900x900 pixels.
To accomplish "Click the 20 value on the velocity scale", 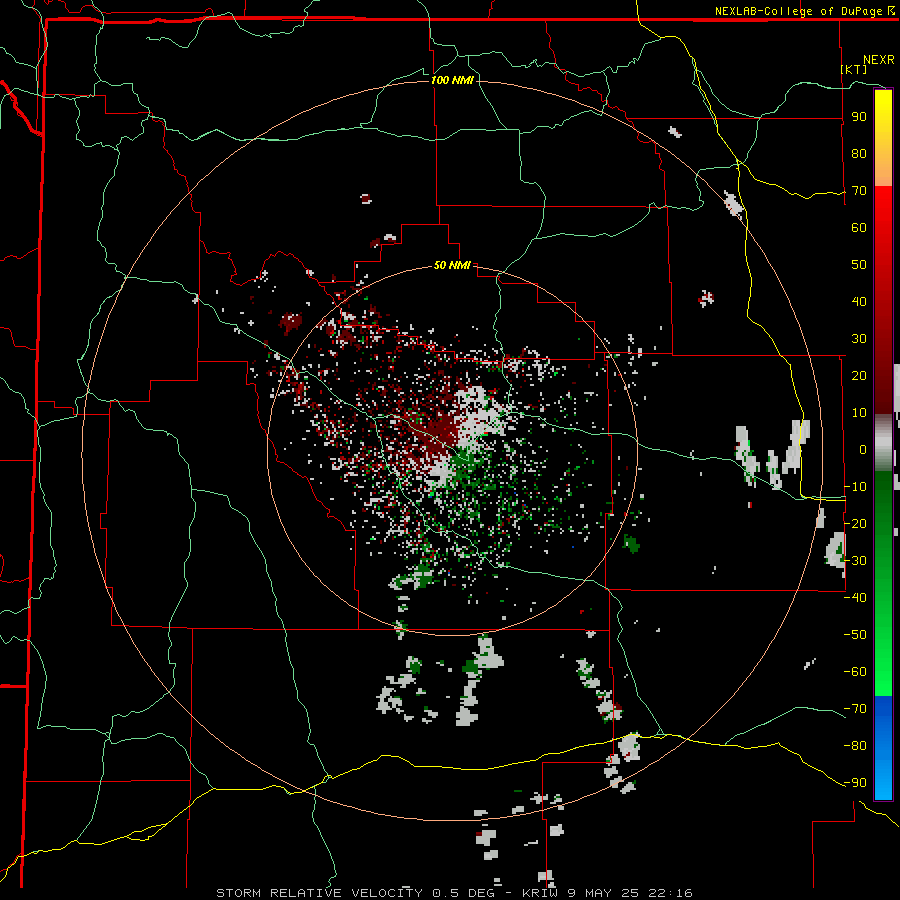I will point(859,375).
